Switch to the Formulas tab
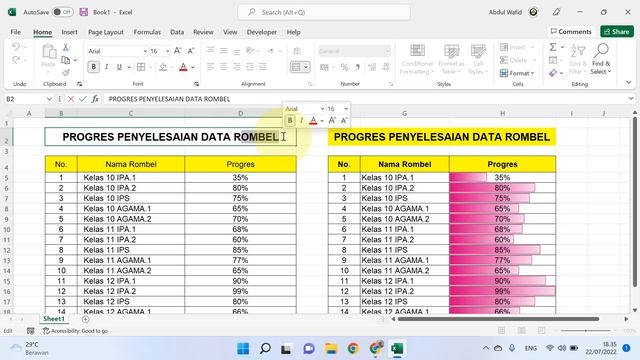 [147, 32]
